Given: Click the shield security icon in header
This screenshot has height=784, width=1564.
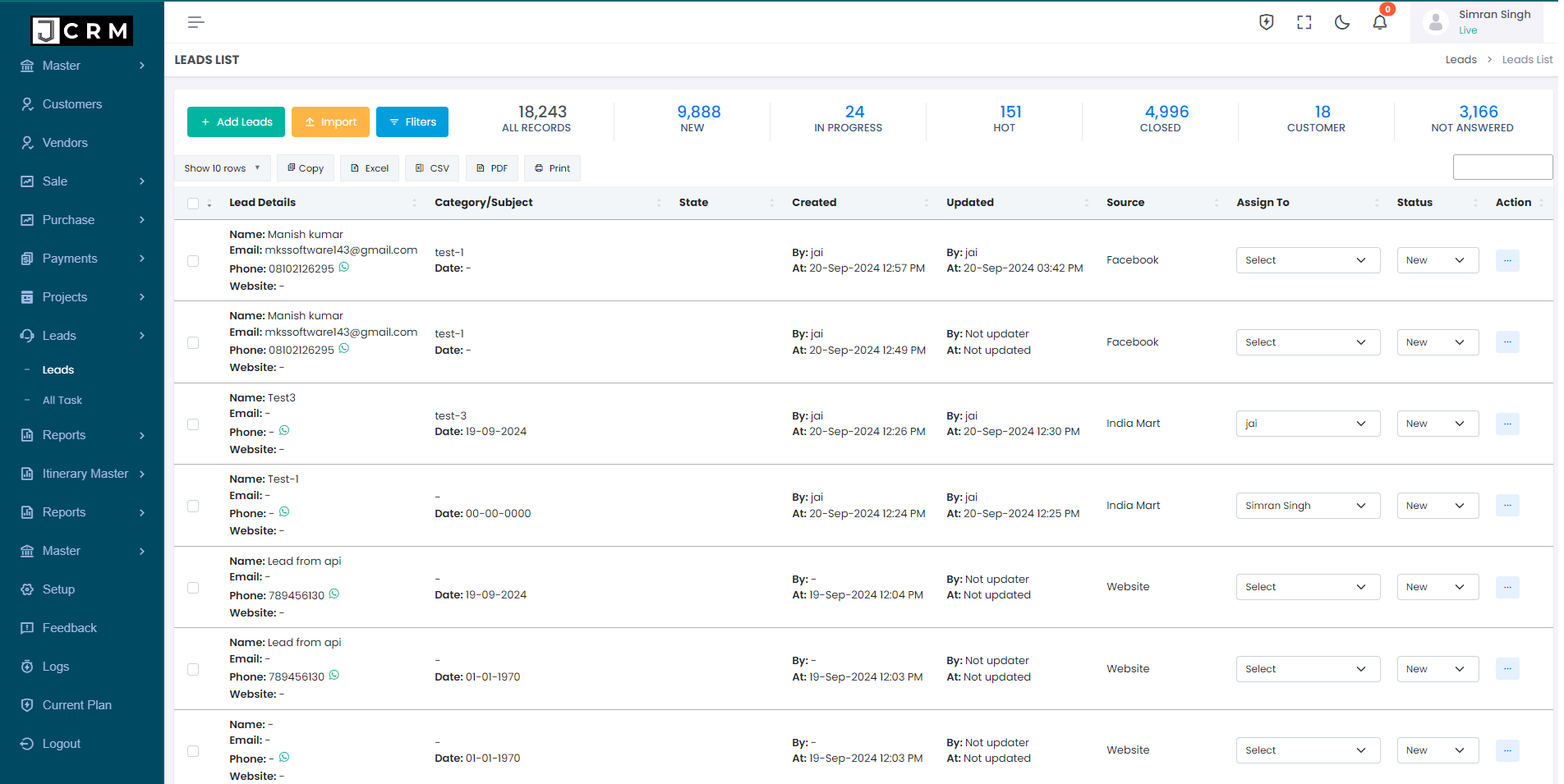Looking at the screenshot, I should (1266, 22).
